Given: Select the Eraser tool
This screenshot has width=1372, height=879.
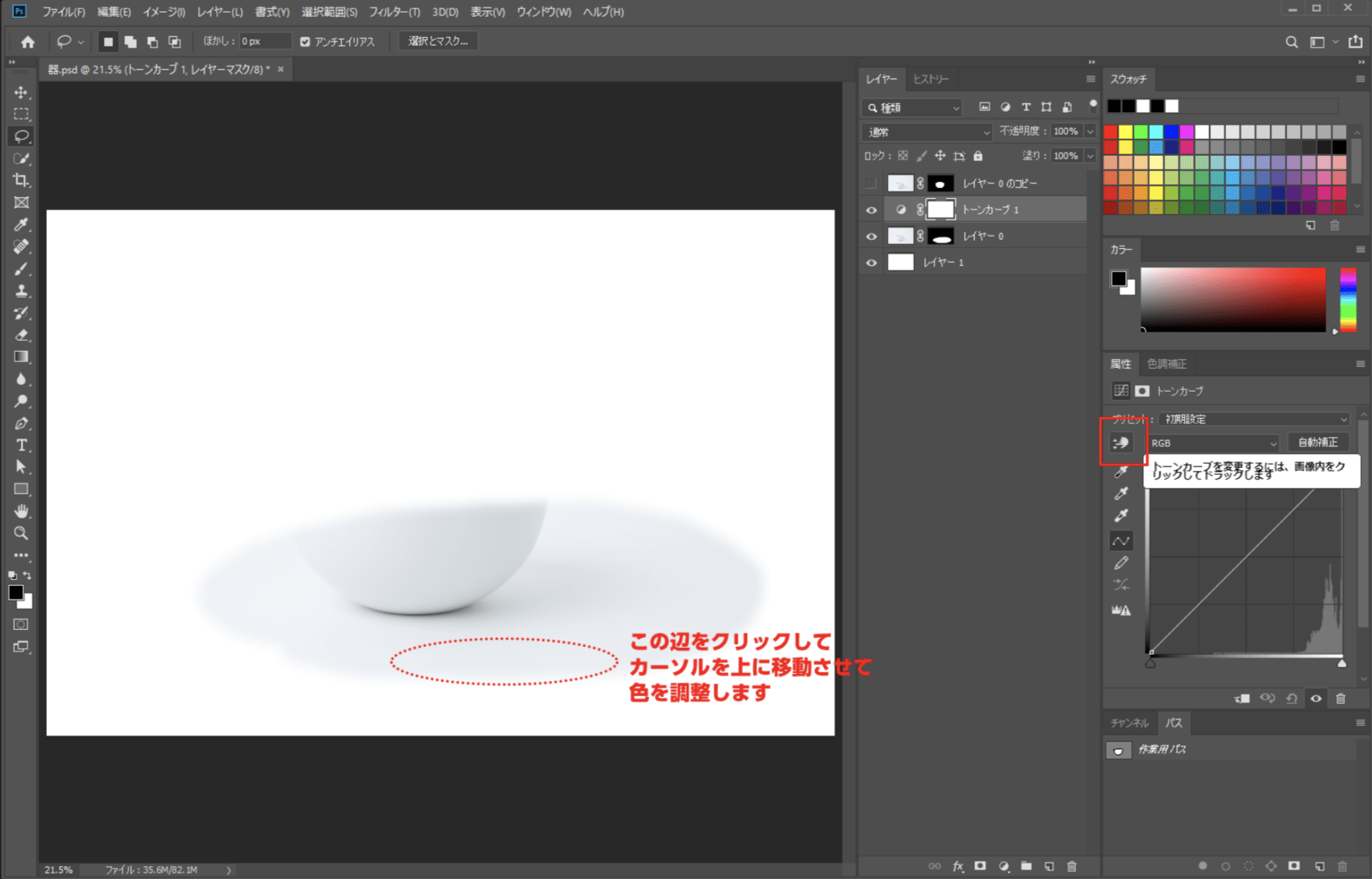Looking at the screenshot, I should click(x=21, y=335).
